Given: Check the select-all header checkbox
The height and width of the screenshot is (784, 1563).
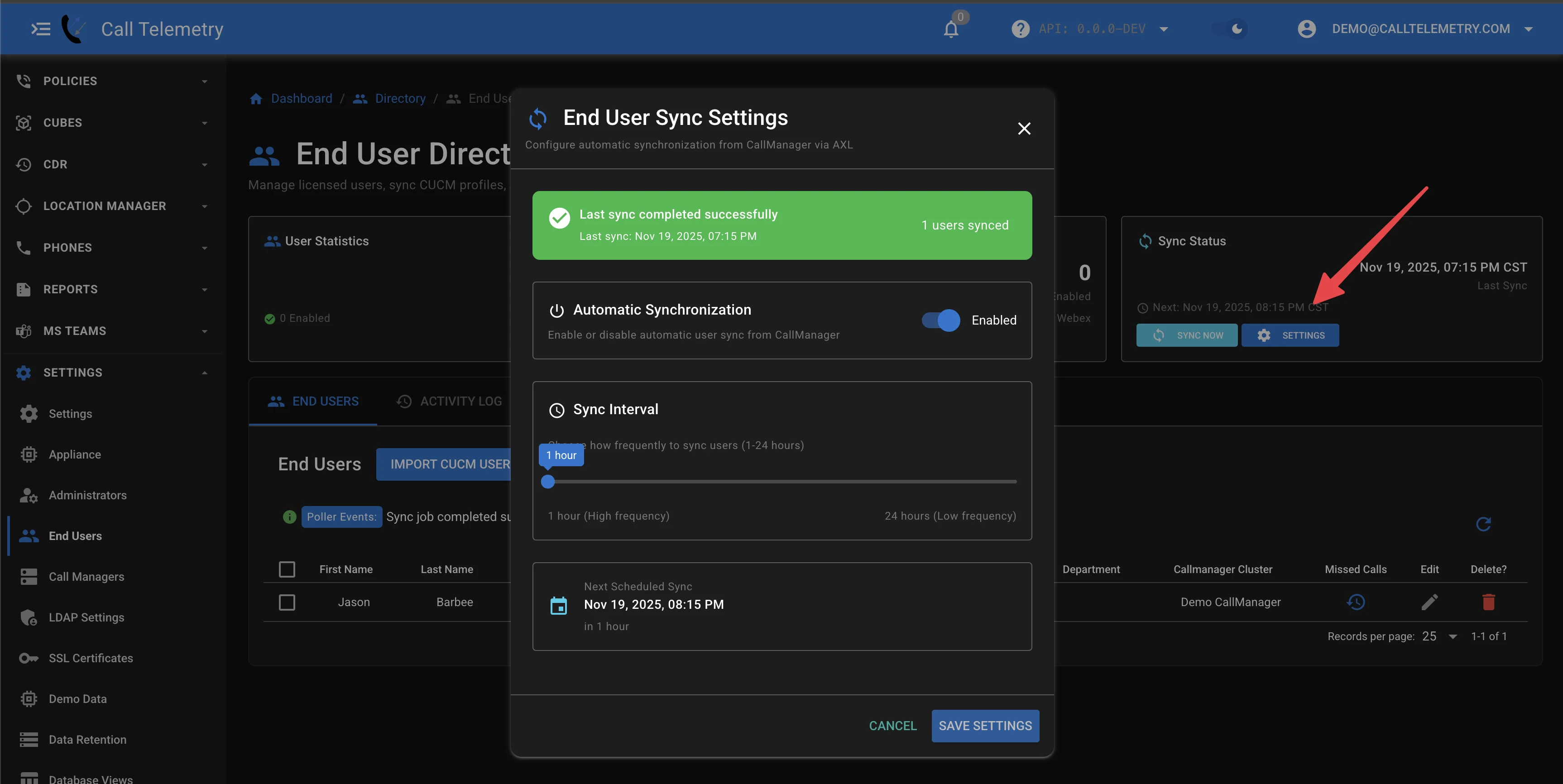Looking at the screenshot, I should point(287,569).
